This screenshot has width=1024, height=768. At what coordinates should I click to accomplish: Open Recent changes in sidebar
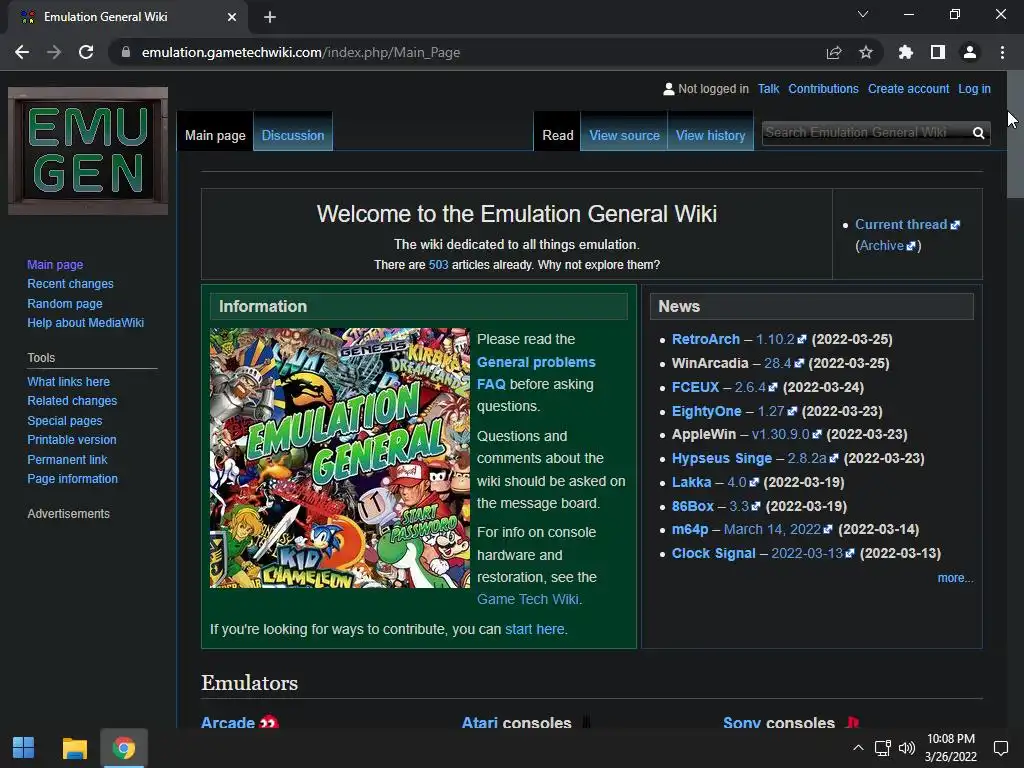pos(71,284)
